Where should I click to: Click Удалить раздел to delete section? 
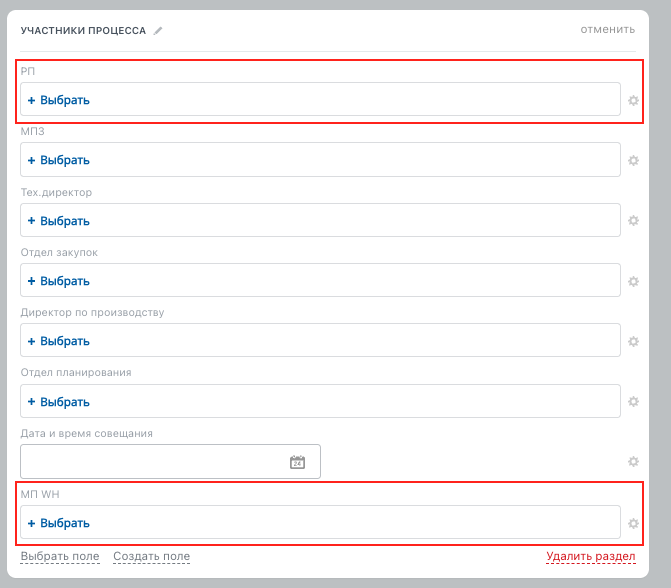point(590,556)
